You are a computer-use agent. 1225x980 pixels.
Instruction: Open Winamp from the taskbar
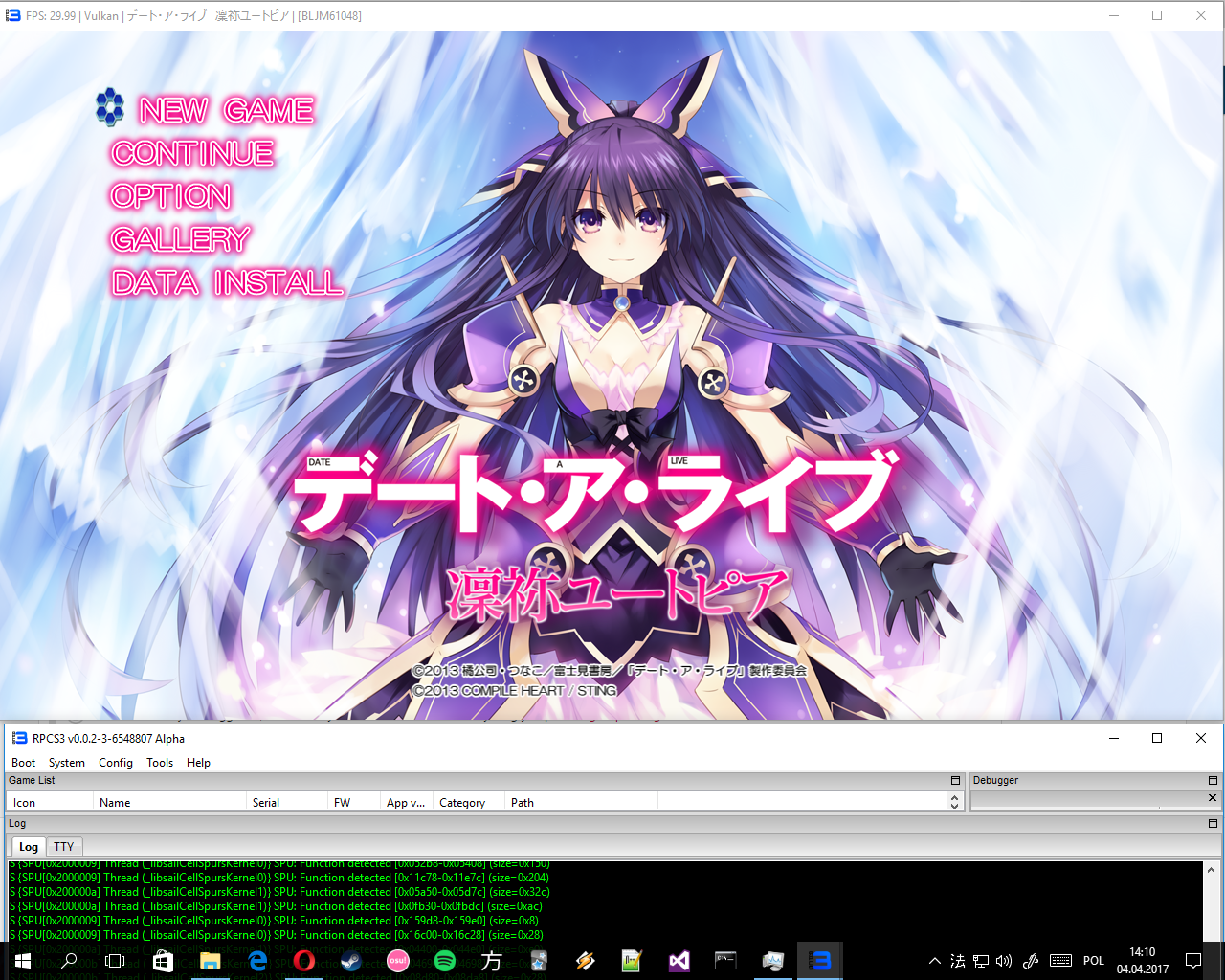coord(586,961)
